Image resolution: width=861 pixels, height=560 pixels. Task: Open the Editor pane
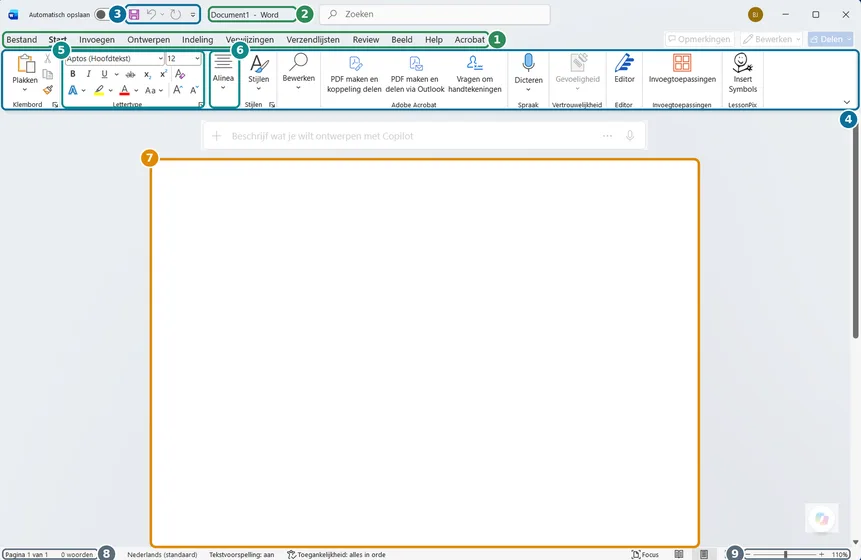[624, 69]
